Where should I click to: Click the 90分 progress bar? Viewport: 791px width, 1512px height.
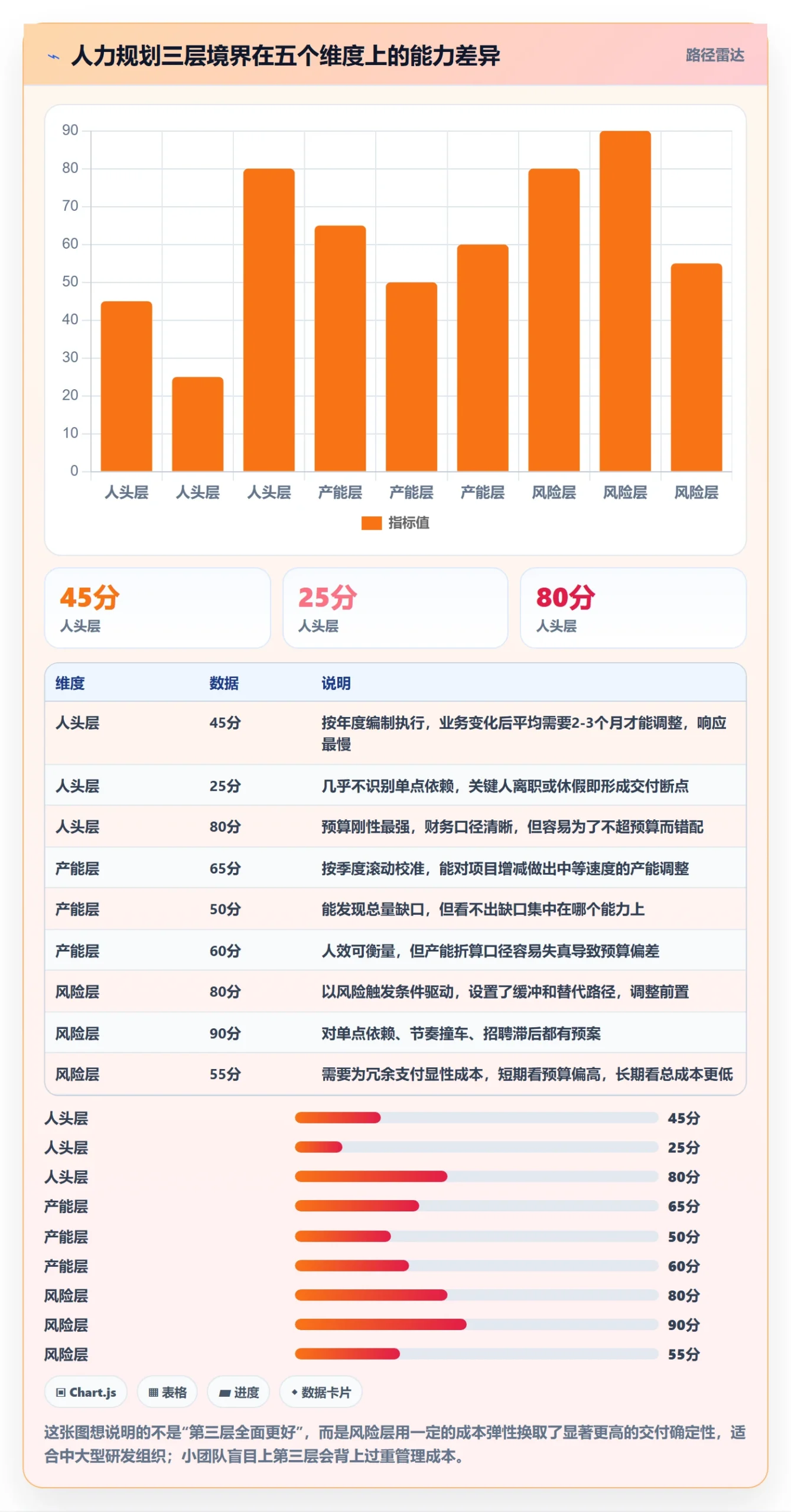(x=477, y=1324)
